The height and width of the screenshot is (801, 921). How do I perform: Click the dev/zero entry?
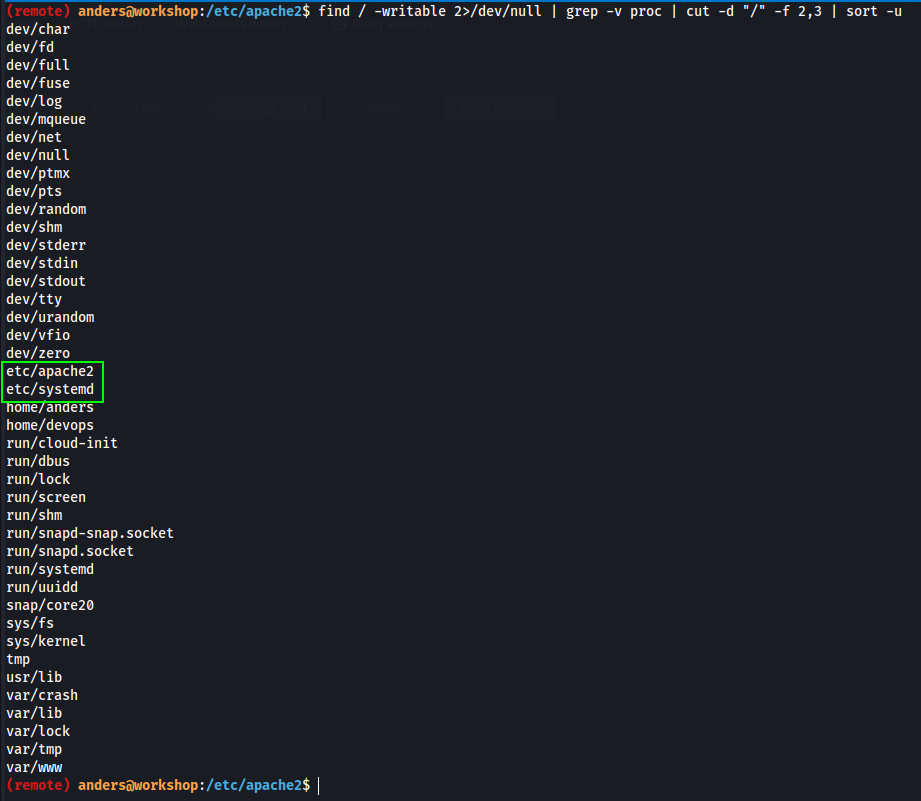click(38, 353)
